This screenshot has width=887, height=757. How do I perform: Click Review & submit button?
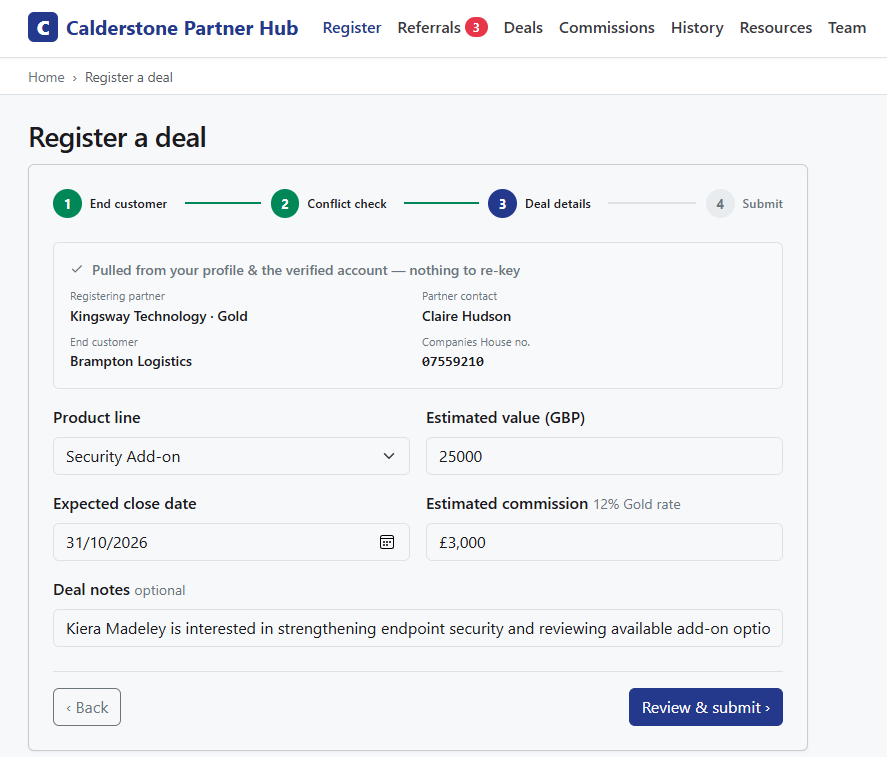tap(705, 707)
